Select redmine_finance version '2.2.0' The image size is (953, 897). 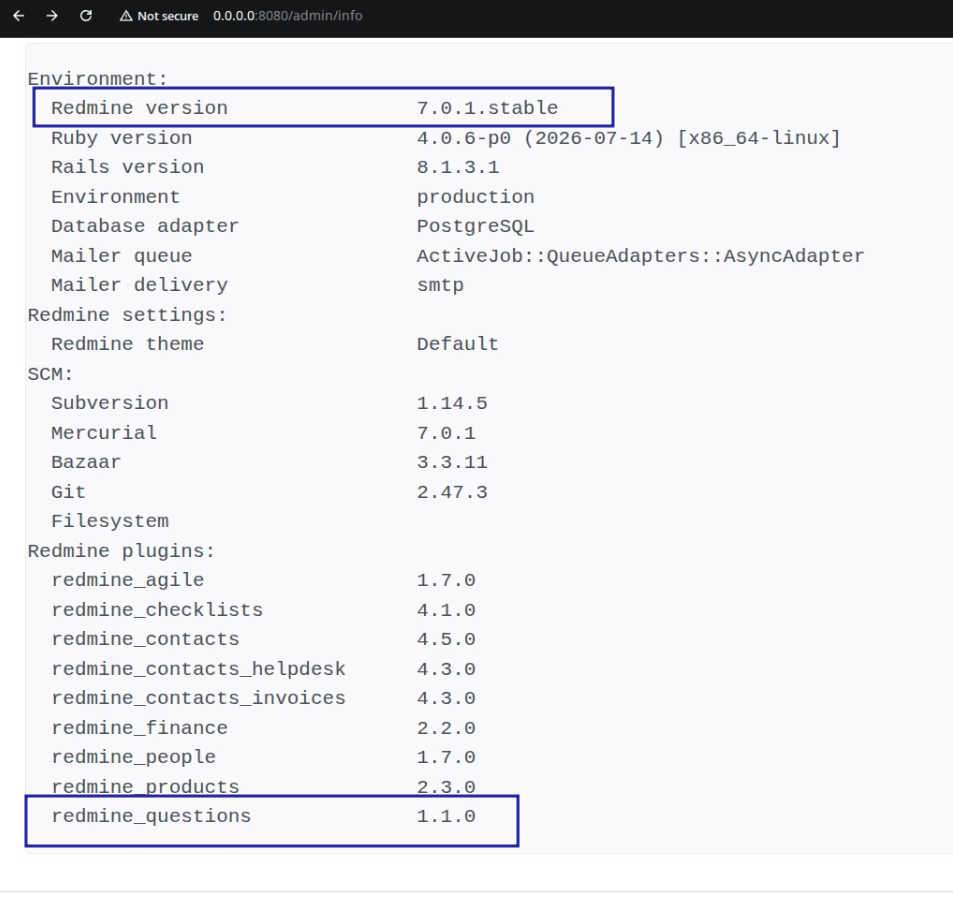click(446, 727)
